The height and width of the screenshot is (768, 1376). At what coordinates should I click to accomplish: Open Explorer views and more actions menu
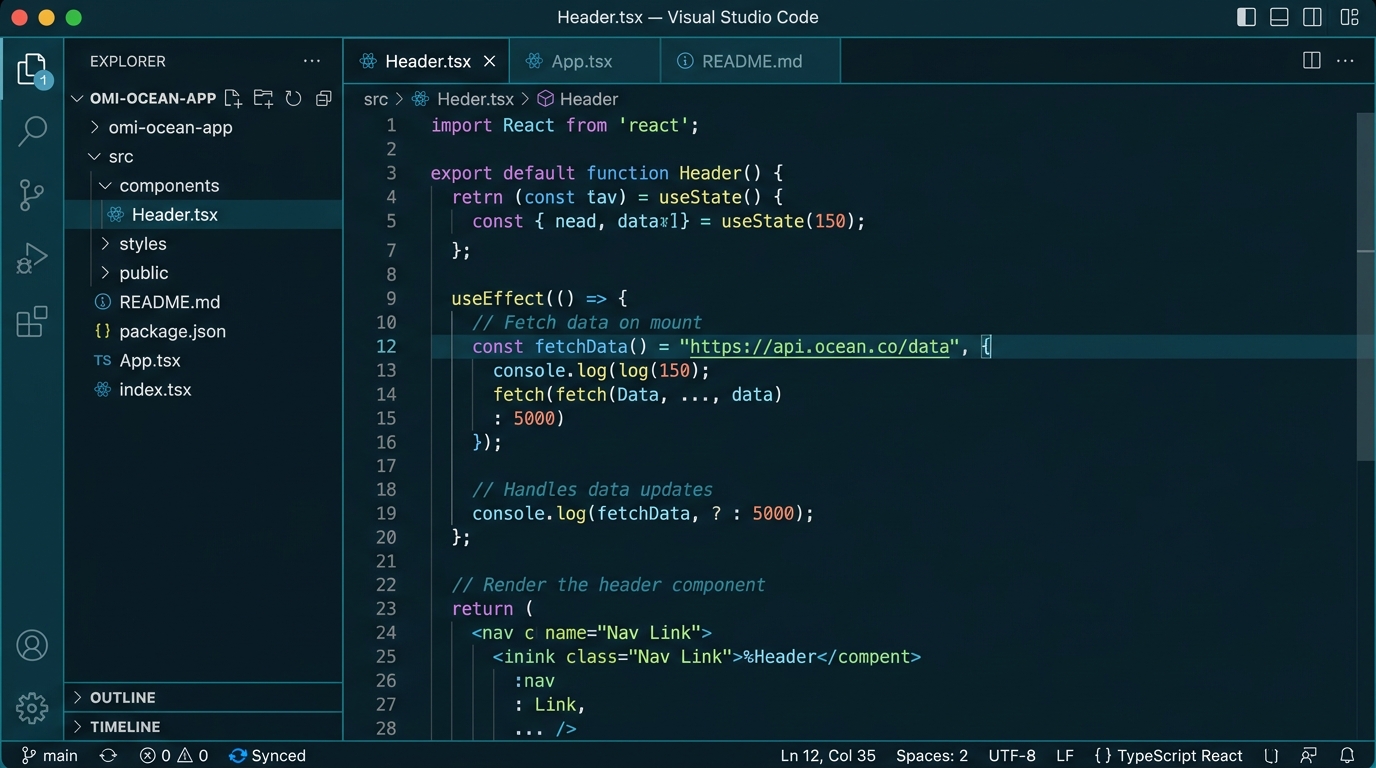pos(312,61)
